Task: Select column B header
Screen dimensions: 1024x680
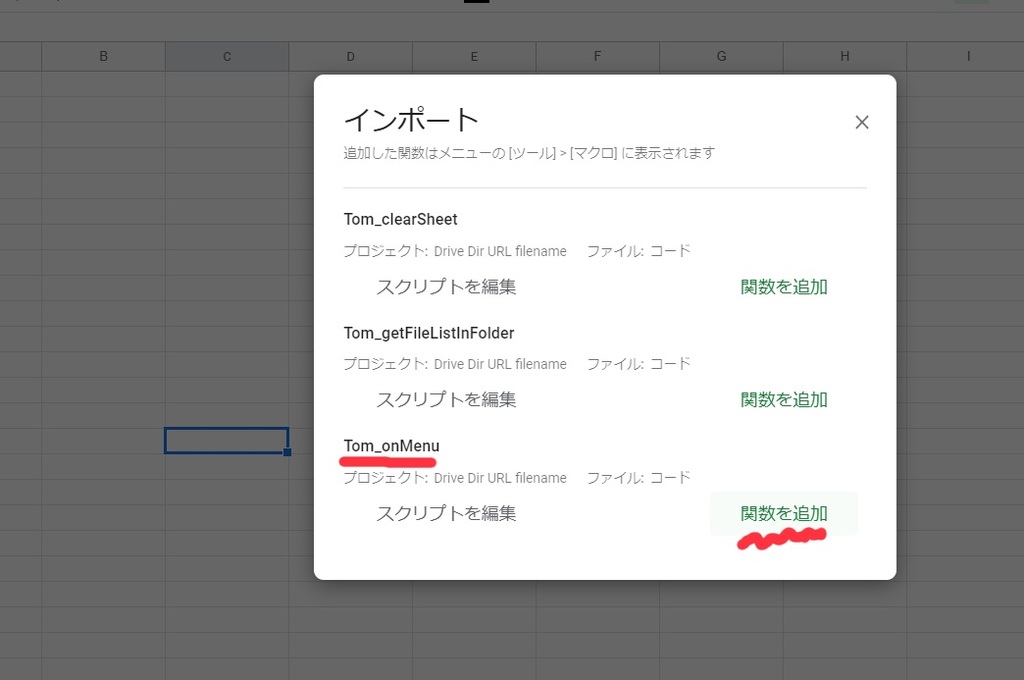Action: 103,57
